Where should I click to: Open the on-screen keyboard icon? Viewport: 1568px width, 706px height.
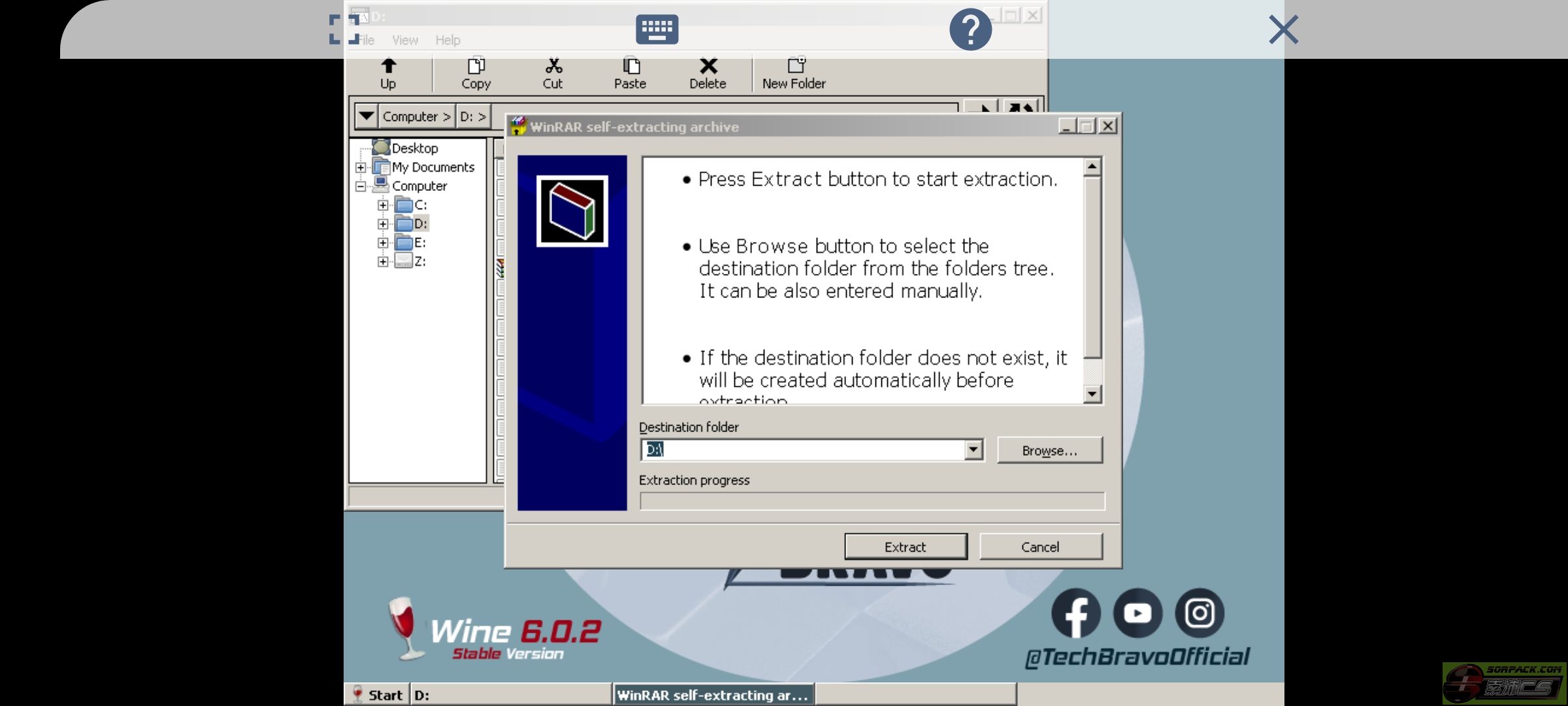point(657,29)
